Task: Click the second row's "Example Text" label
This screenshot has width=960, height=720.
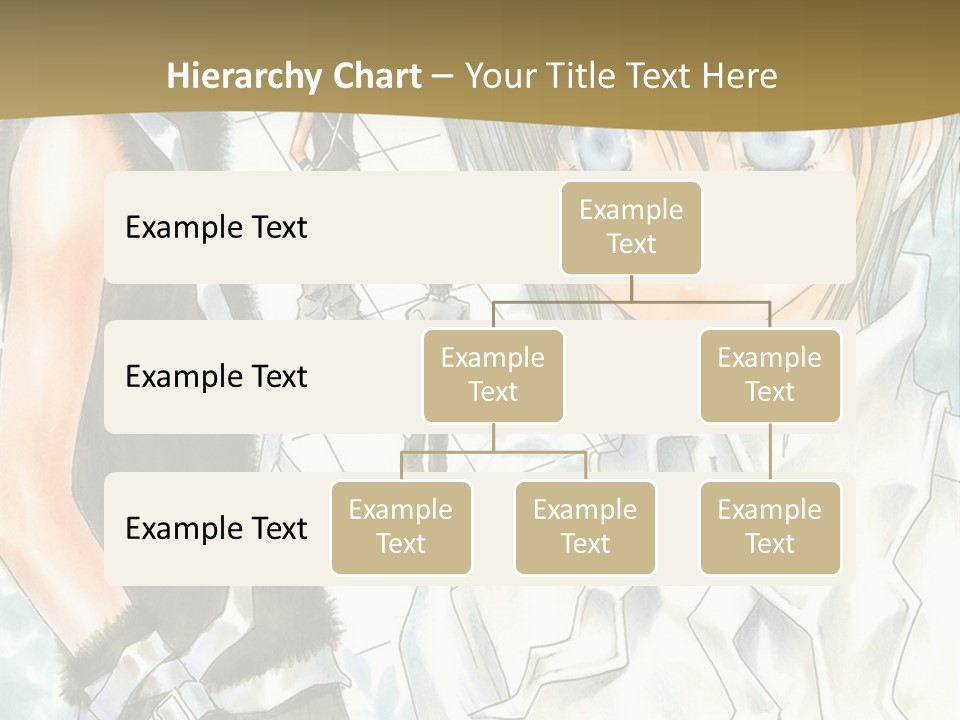Action: click(216, 376)
